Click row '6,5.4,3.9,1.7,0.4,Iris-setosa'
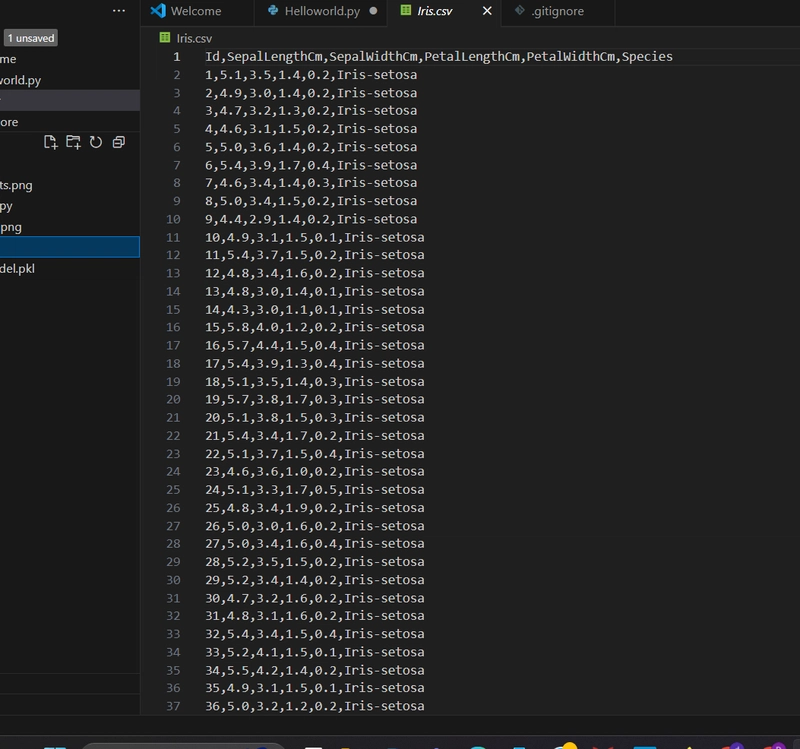 tap(311, 165)
